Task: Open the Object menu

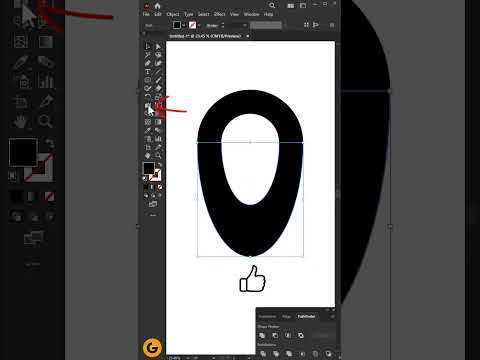Action: pos(173,14)
